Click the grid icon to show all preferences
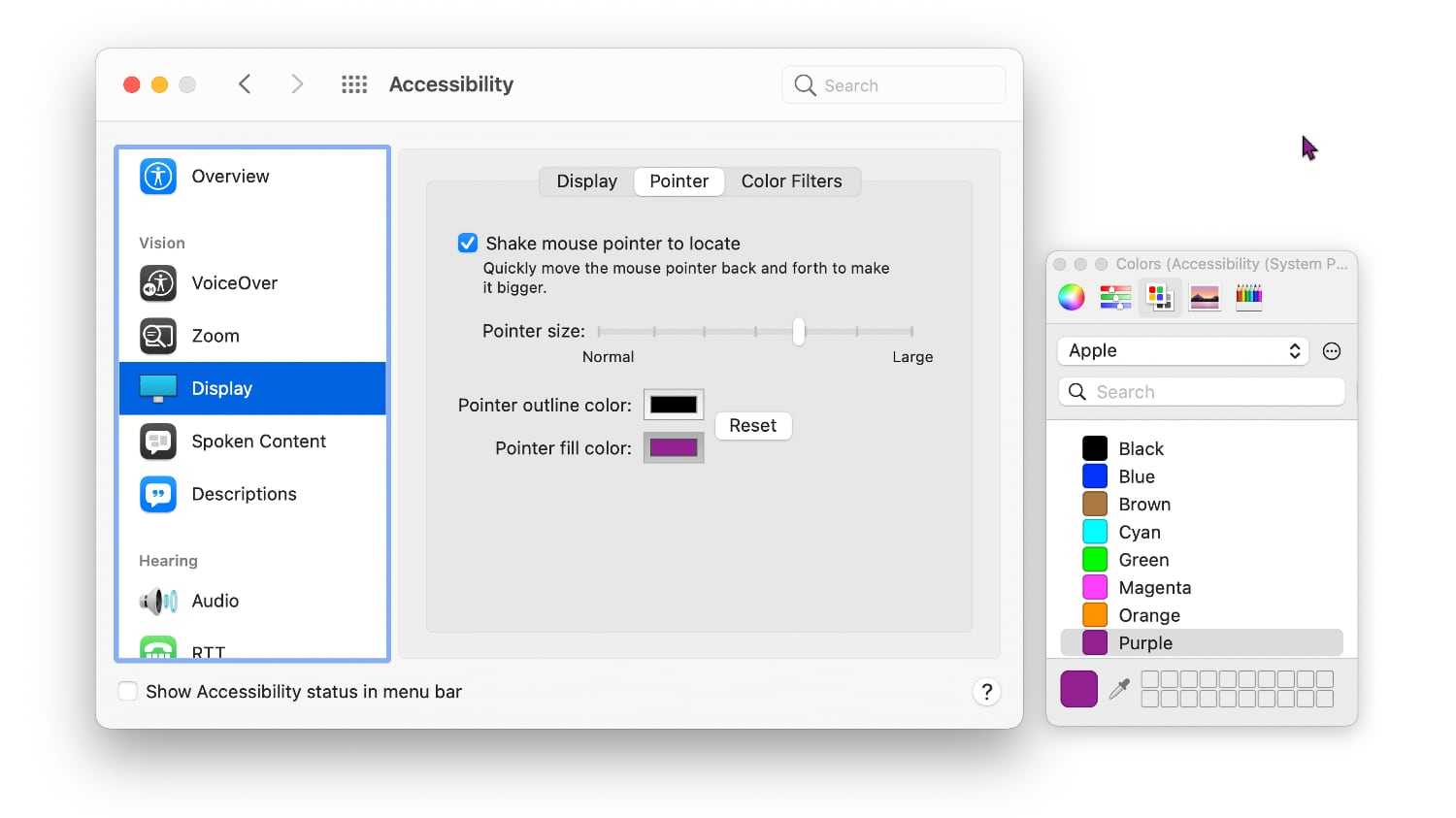This screenshot has width=1456, height=818. click(x=354, y=83)
